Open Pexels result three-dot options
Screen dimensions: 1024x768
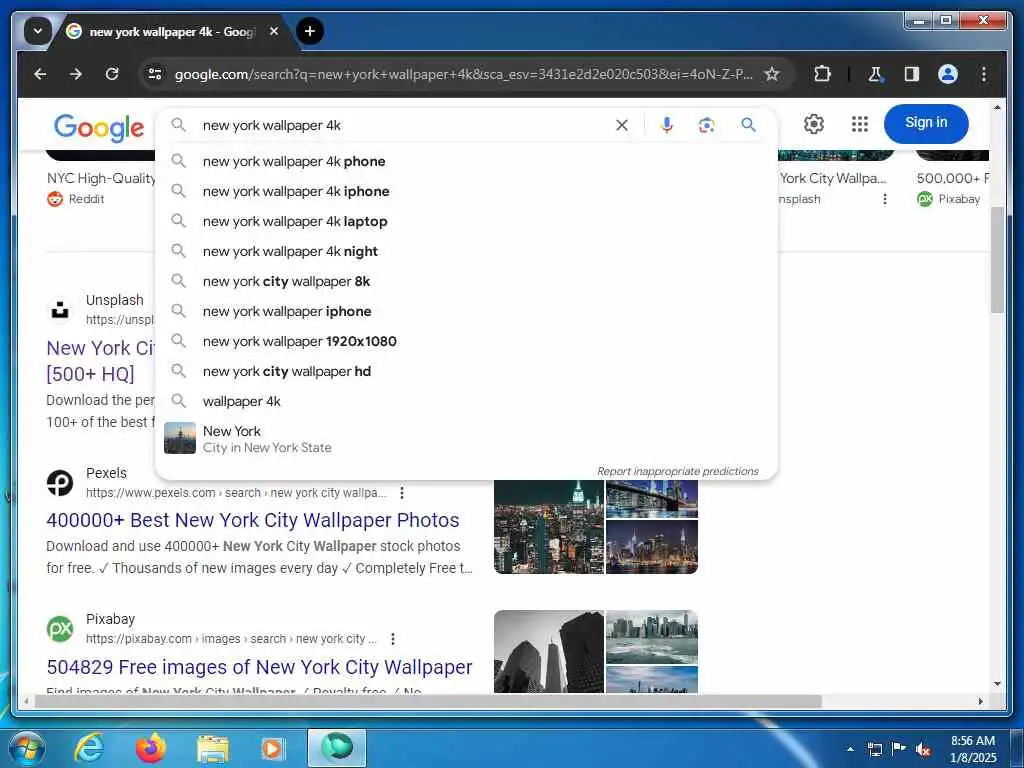[x=402, y=493]
